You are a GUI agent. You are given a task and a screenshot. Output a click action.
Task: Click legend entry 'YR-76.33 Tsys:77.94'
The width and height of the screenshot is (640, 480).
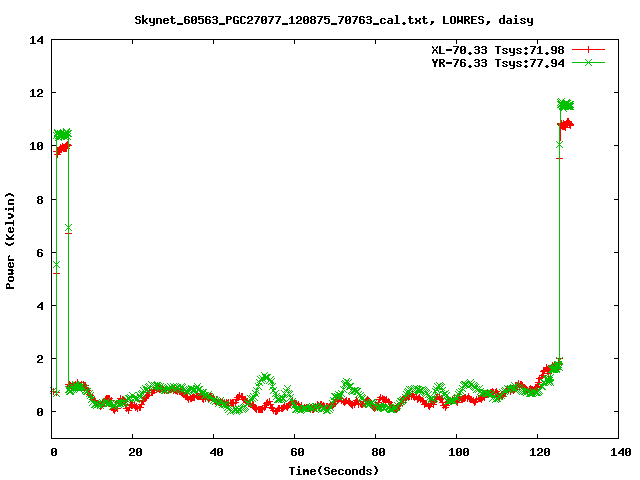point(498,63)
